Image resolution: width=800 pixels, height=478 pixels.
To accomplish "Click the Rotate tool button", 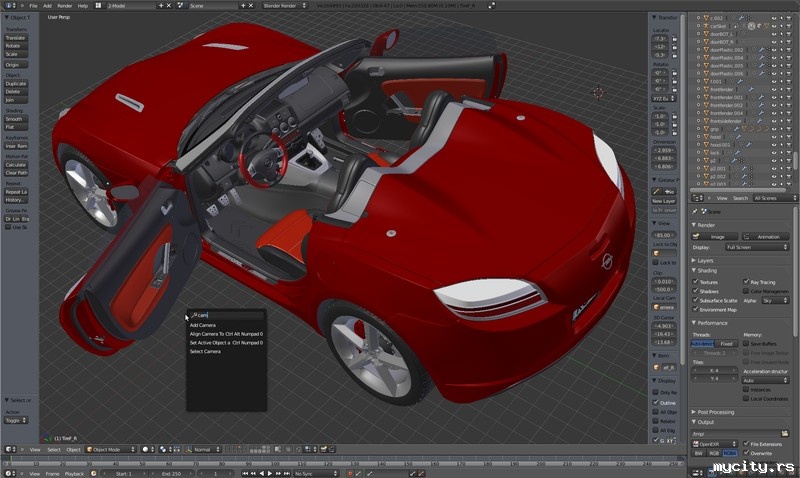I will [x=16, y=46].
